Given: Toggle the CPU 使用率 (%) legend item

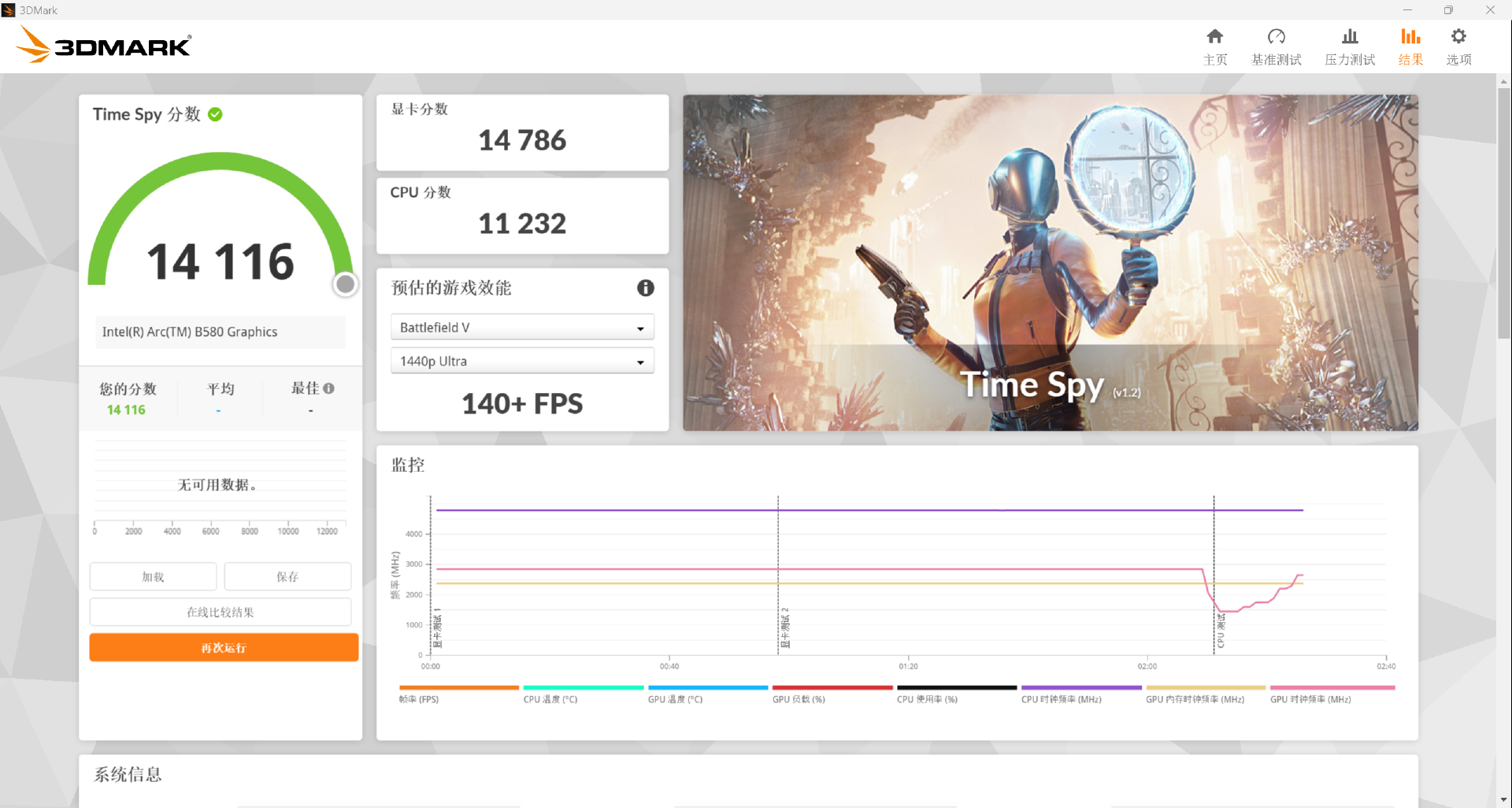Looking at the screenshot, I should point(956,695).
